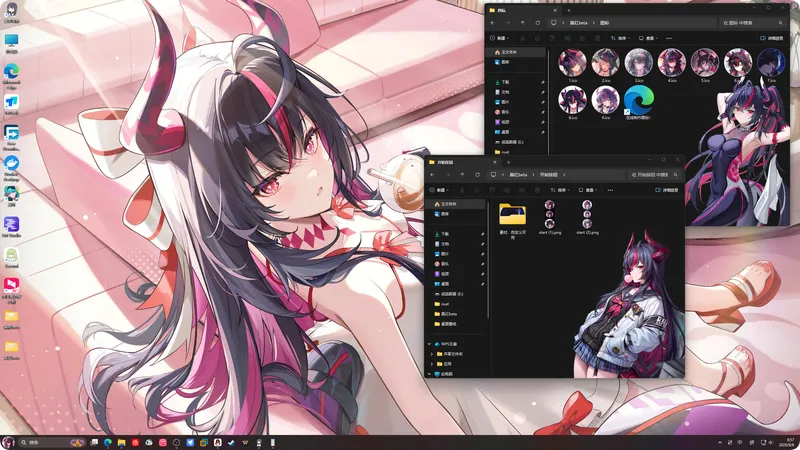Select the 开始按钮 window tab
Viewport: 800px width, 450px height.
[462, 162]
